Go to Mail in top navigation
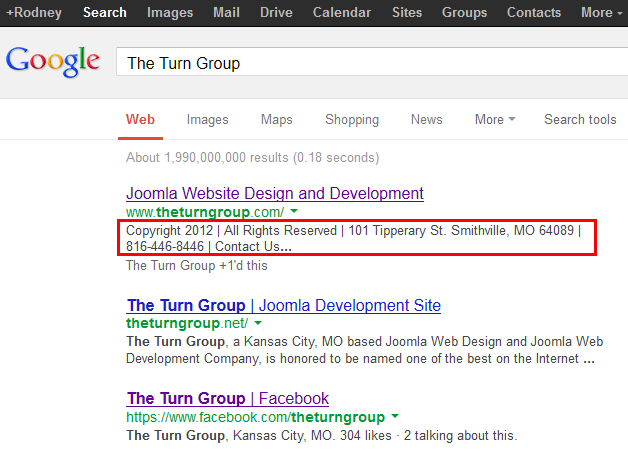628x452 pixels. coord(228,12)
